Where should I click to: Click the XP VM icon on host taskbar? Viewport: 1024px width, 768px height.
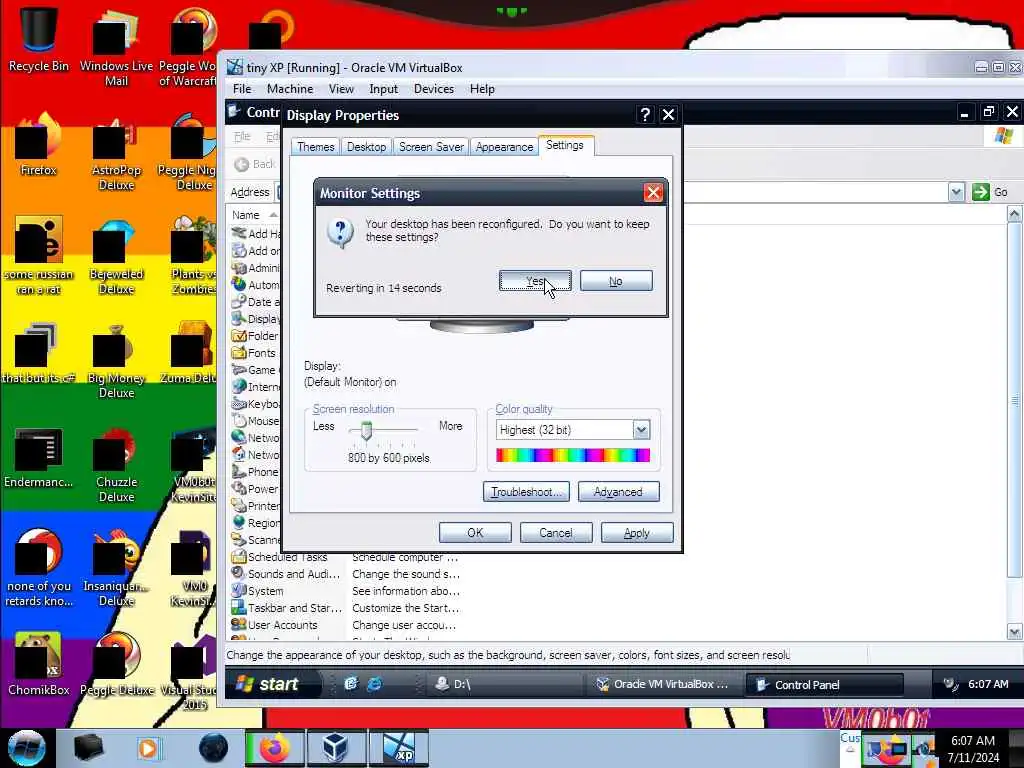tap(398, 748)
